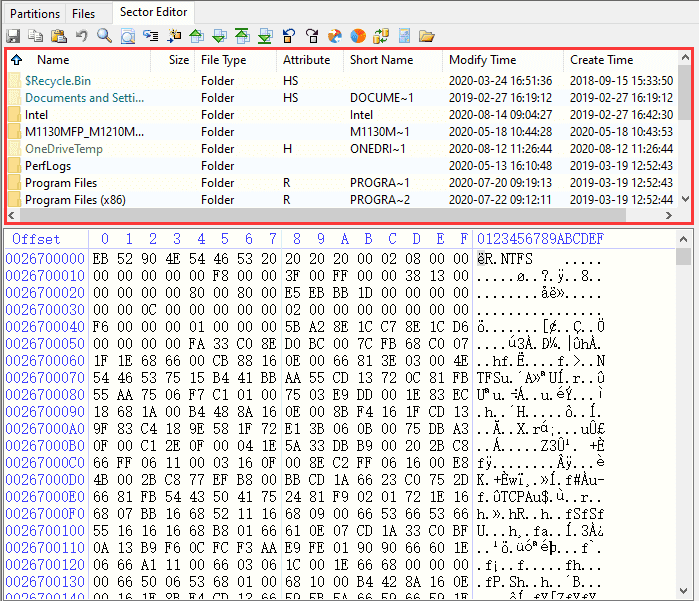Click the orange globe toolbar icon
Viewport: 699px width, 601px height.
coord(358,36)
